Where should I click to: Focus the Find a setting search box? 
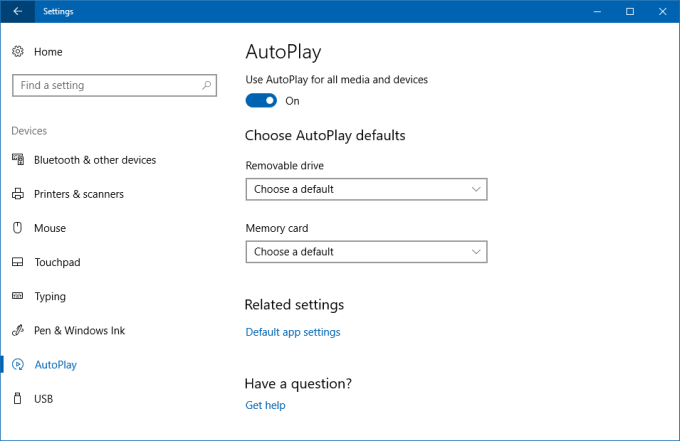(114, 85)
